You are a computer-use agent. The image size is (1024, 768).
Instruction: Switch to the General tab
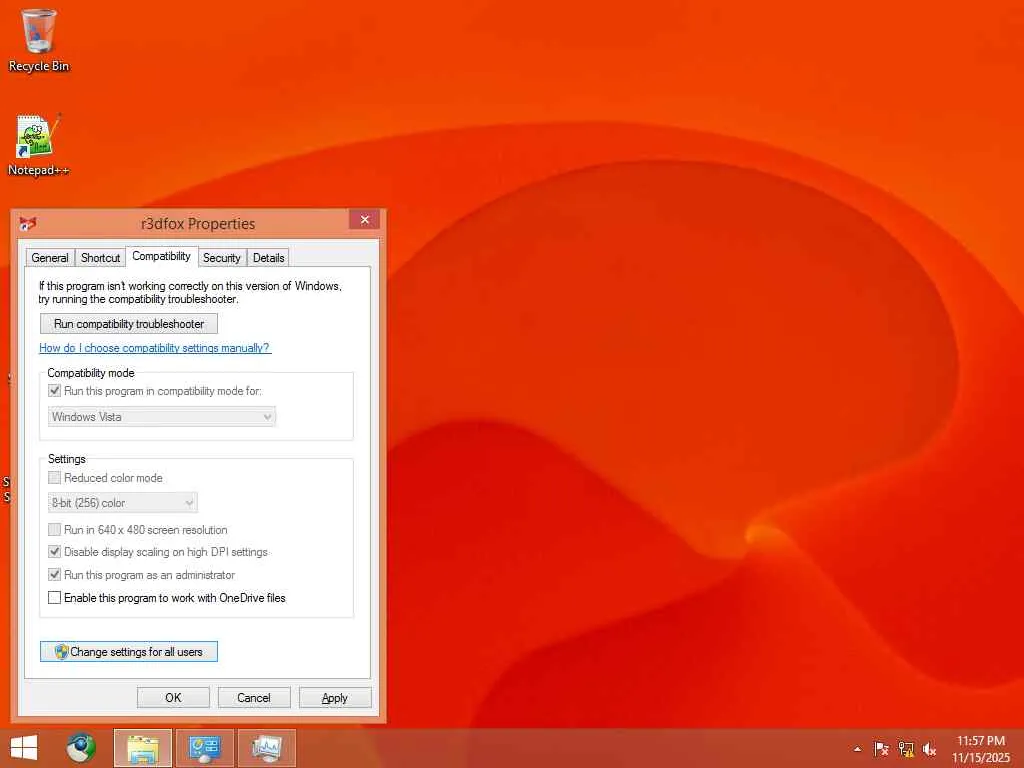[x=50, y=258]
